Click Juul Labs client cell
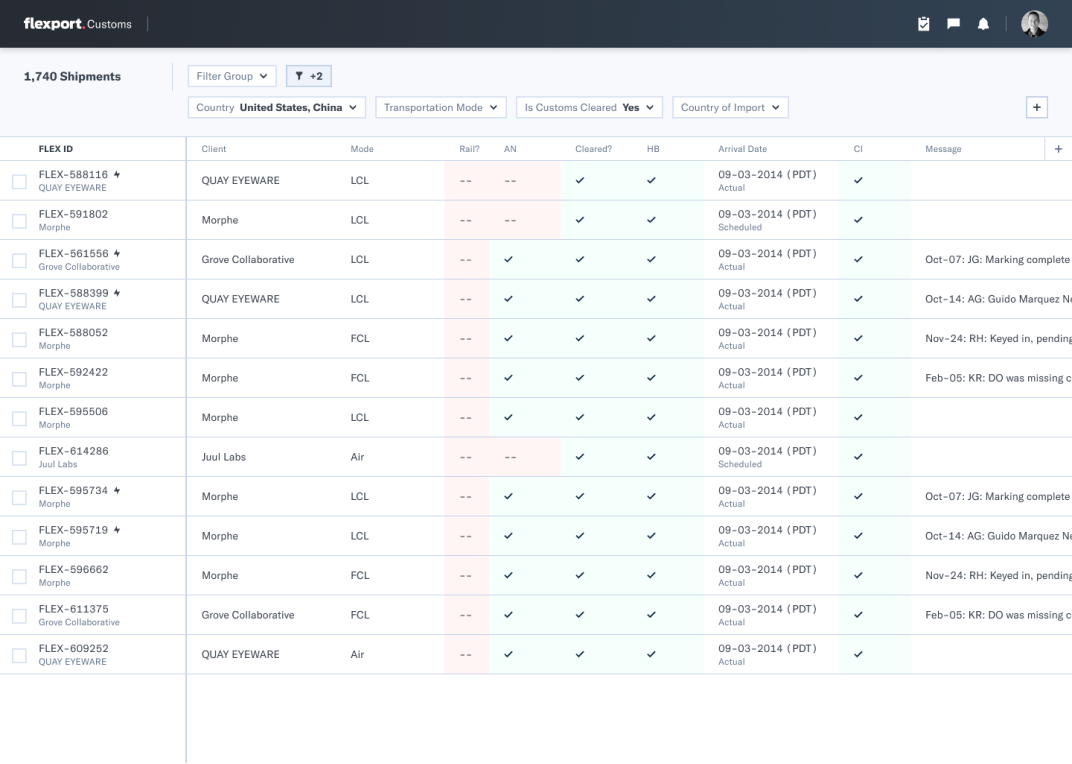This screenshot has height=764, width=1072. point(224,457)
